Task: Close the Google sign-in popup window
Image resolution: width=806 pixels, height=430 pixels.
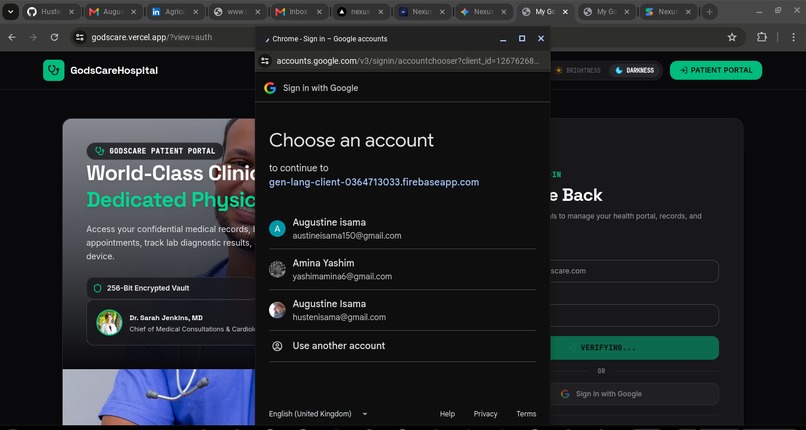Action: 541,39
